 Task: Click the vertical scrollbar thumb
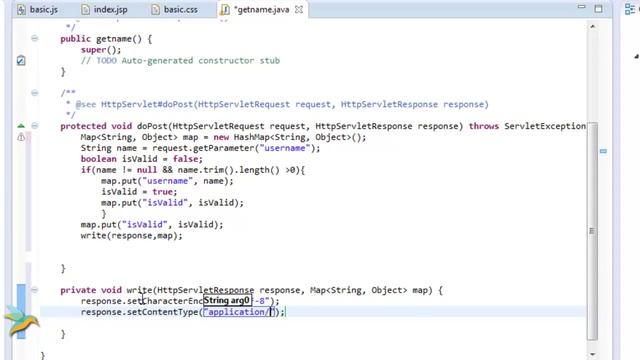tap(593, 231)
